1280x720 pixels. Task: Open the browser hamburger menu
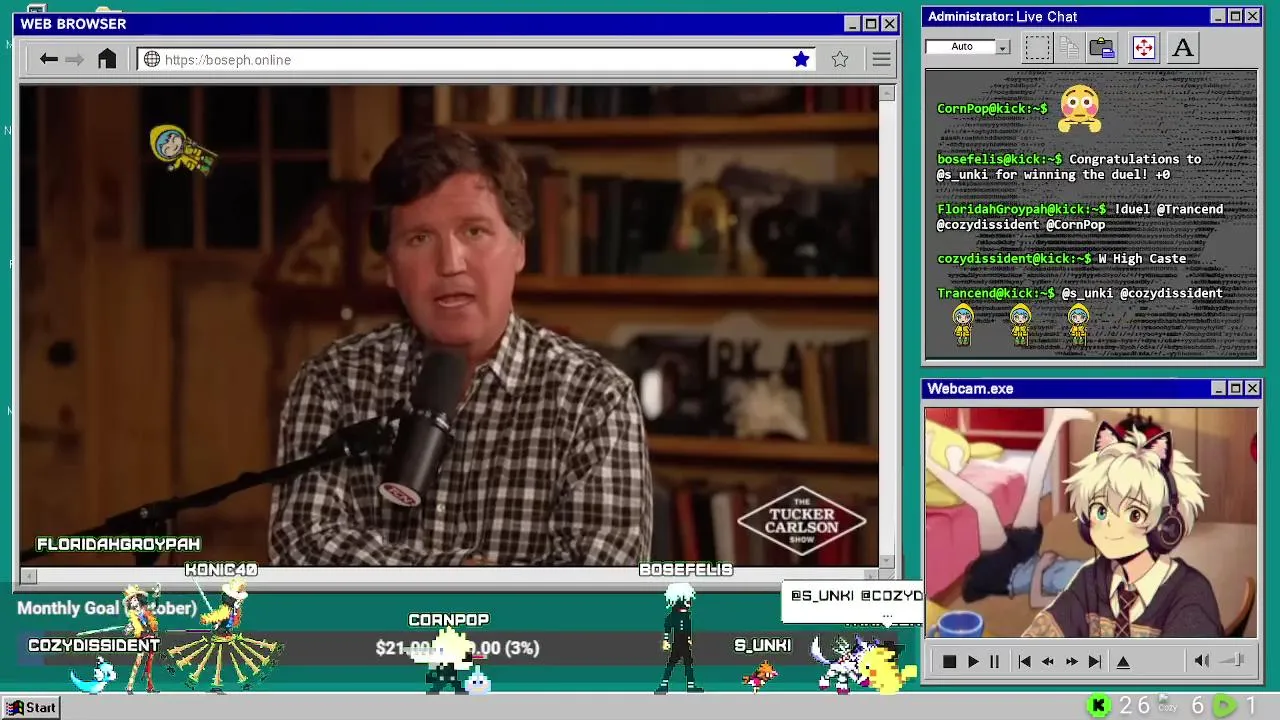[881, 60]
